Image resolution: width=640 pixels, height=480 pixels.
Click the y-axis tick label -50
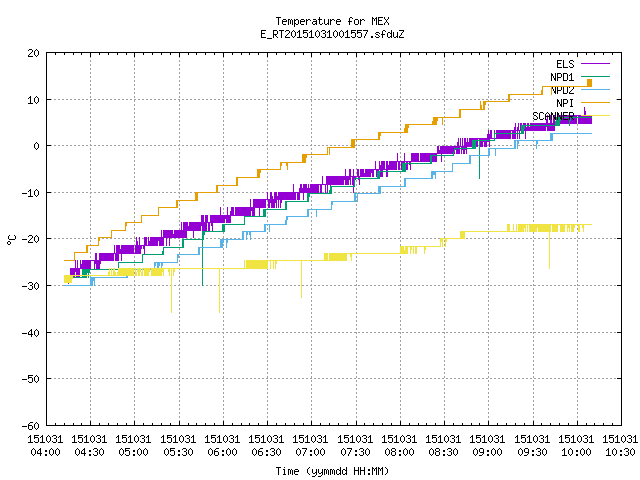pos(31,379)
